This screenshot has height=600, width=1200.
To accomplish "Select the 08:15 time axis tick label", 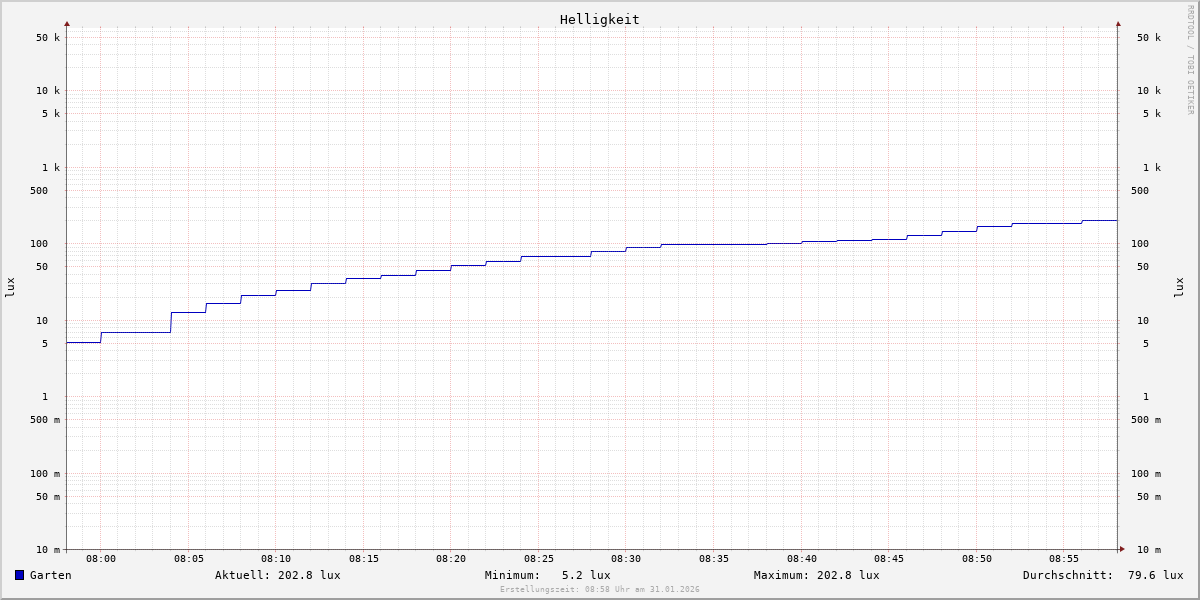I will (364, 559).
